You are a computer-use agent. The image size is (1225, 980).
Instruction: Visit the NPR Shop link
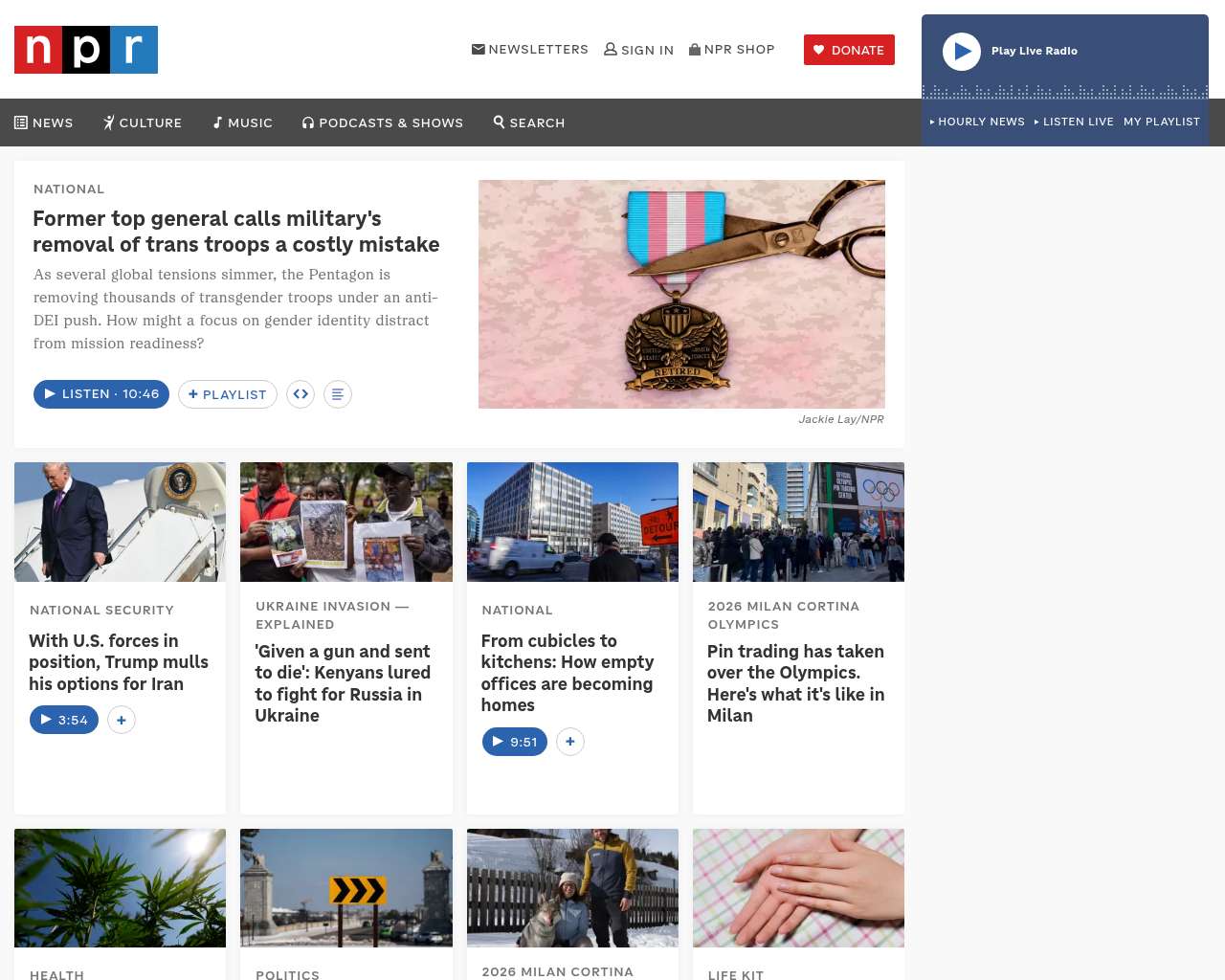pos(732,49)
